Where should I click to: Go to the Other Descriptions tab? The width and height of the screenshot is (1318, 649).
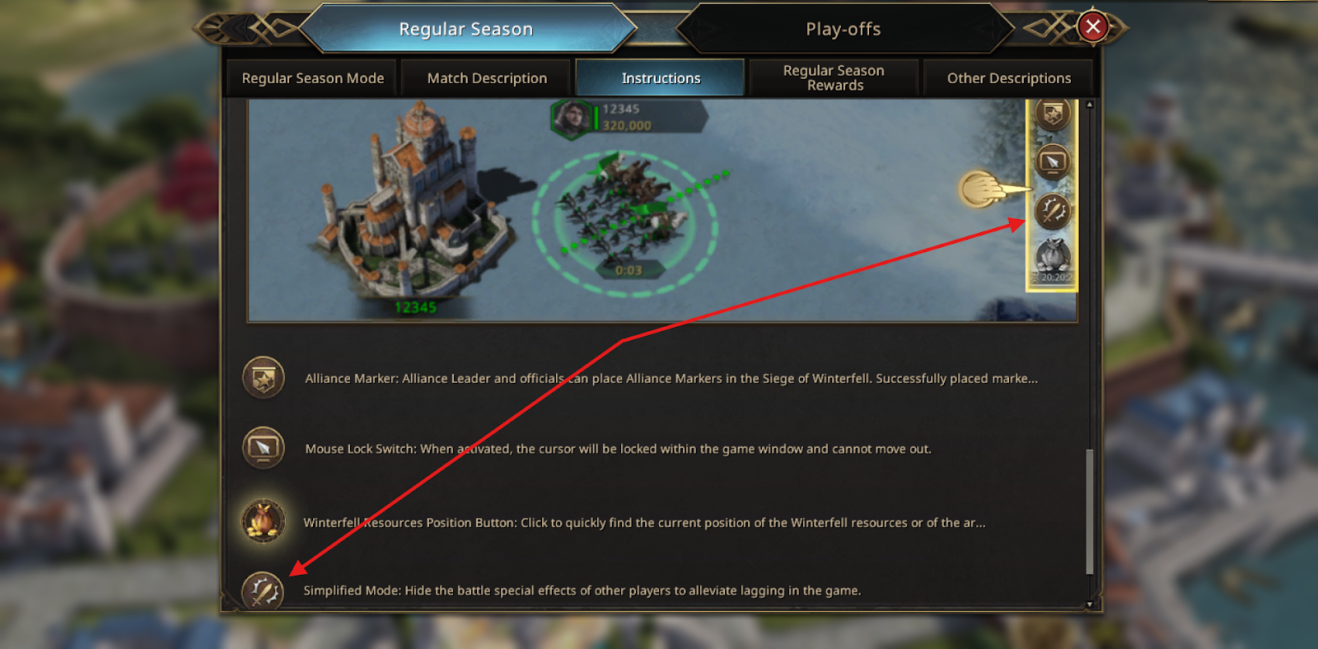click(x=1008, y=78)
